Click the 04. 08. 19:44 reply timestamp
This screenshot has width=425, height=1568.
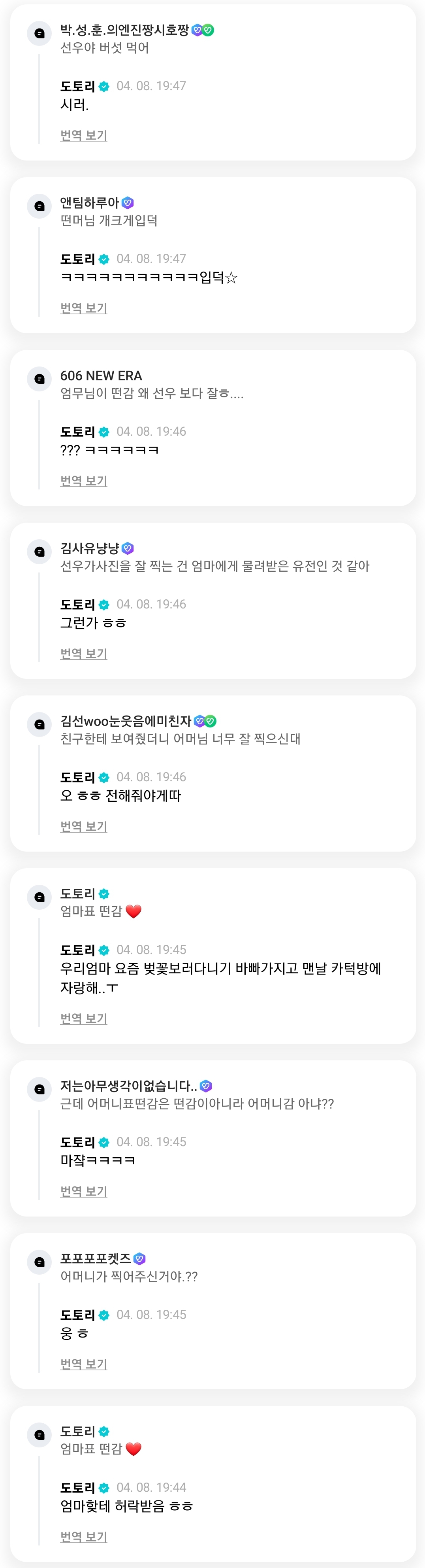pos(151,1488)
